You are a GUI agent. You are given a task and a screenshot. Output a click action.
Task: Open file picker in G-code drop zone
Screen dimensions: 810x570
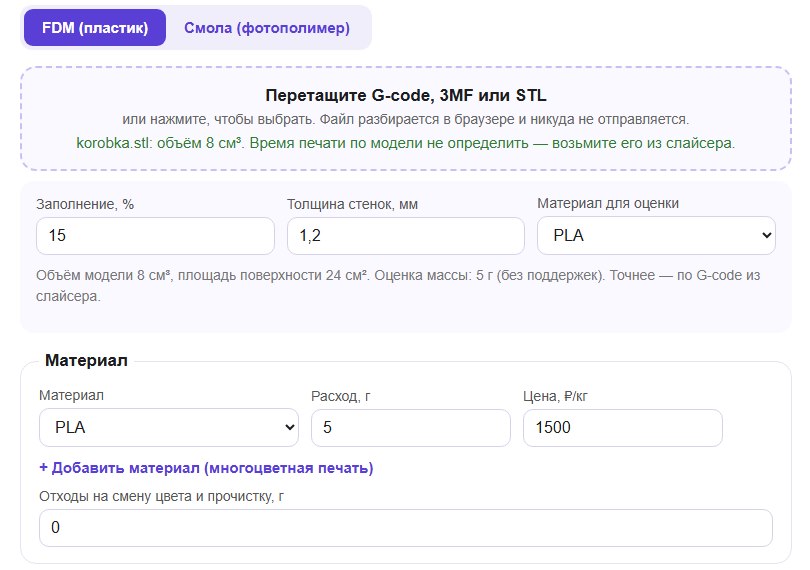tap(406, 118)
